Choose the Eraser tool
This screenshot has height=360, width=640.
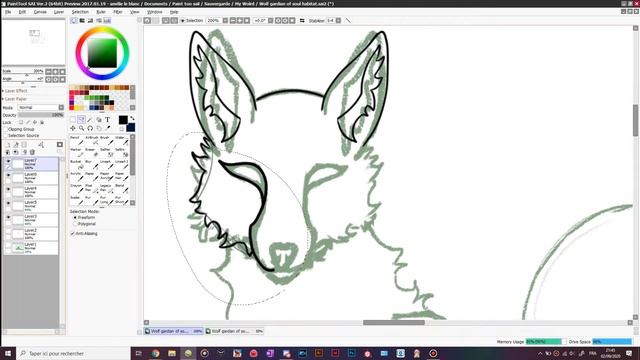[x=91, y=152]
